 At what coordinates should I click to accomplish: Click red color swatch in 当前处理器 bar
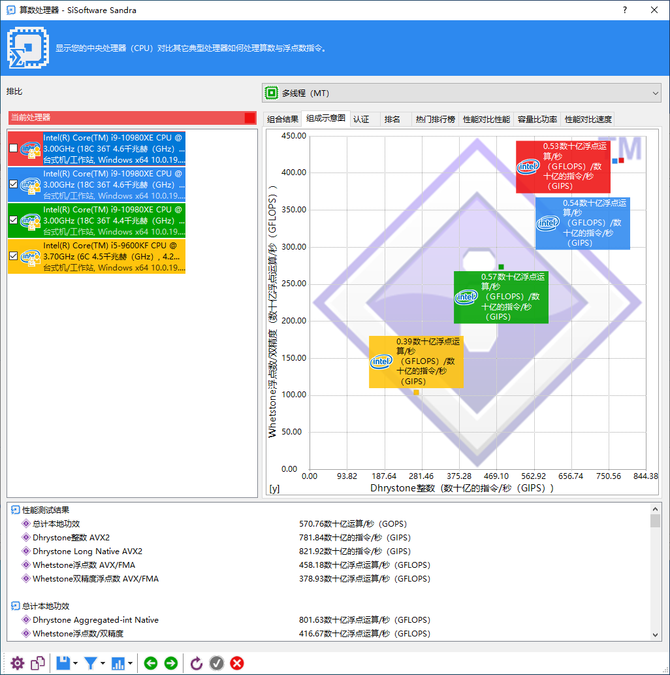click(x=250, y=118)
